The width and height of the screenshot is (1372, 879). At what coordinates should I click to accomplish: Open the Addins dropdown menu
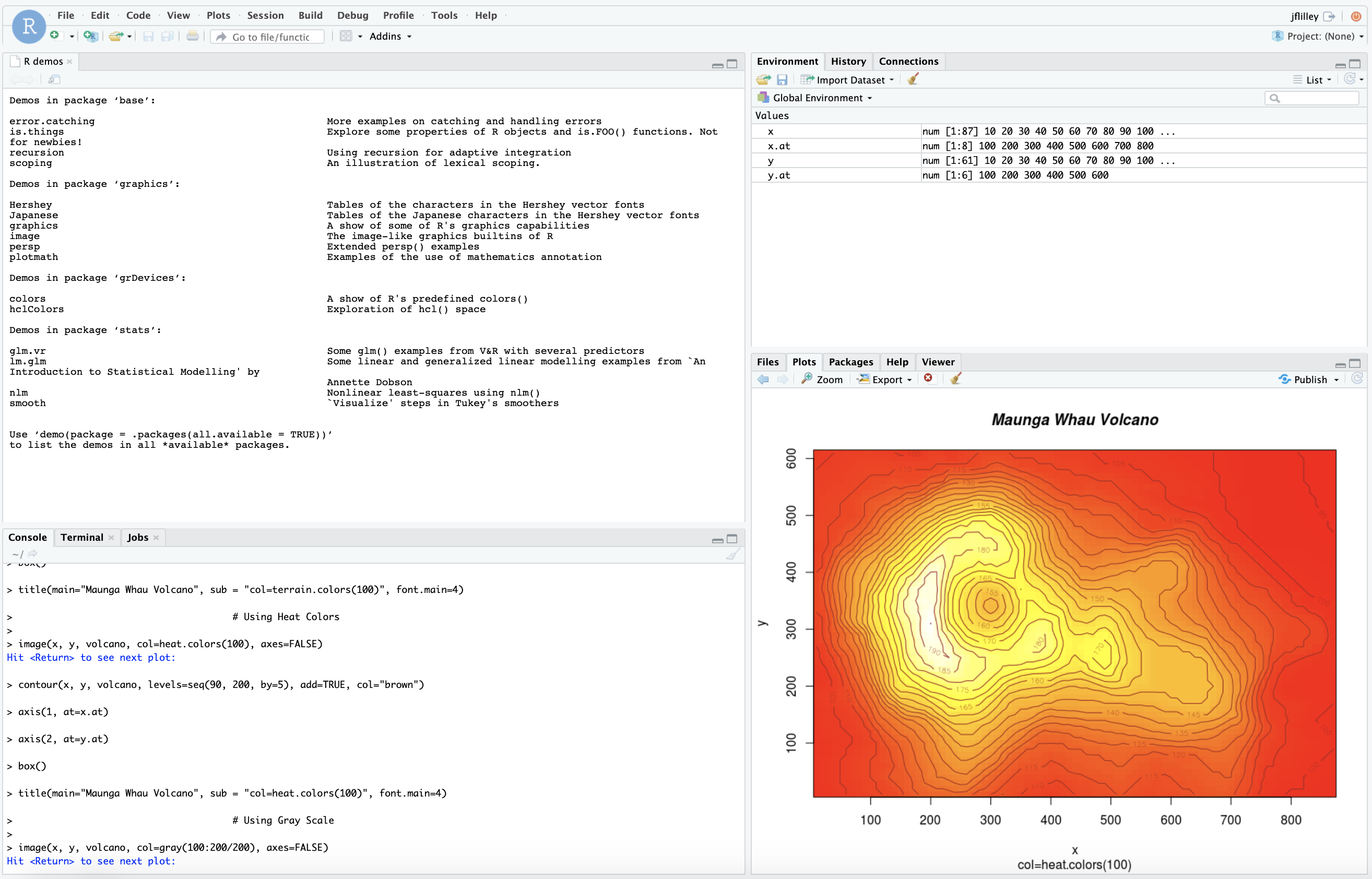click(391, 37)
